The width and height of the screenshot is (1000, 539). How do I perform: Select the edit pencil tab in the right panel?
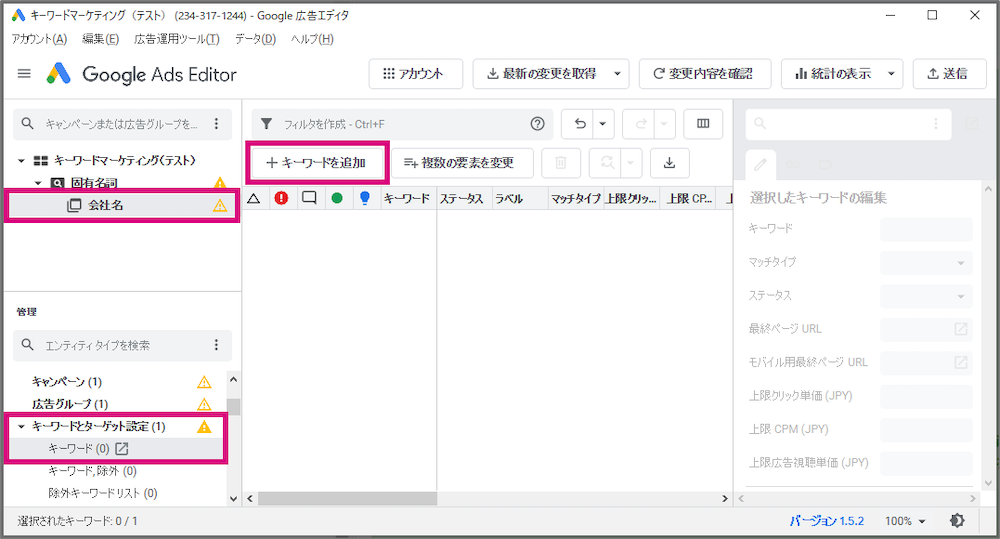(x=760, y=165)
